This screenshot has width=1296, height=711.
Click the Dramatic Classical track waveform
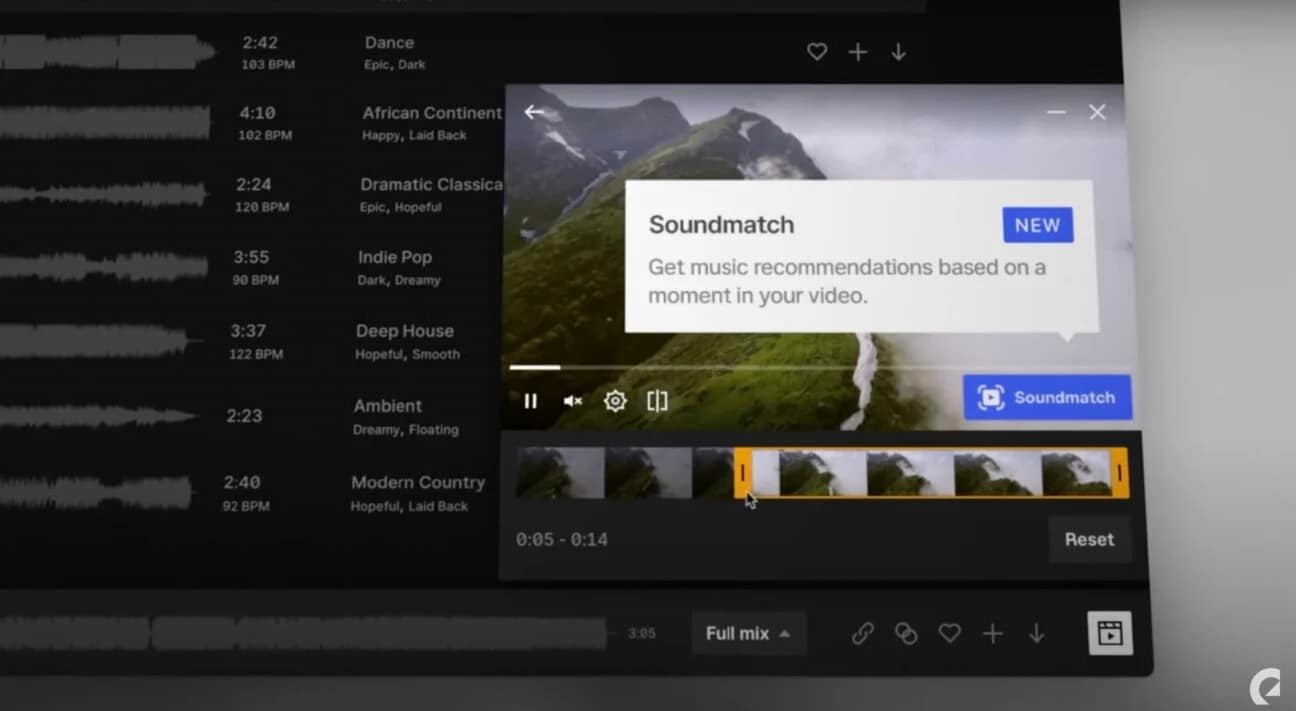tap(103, 195)
